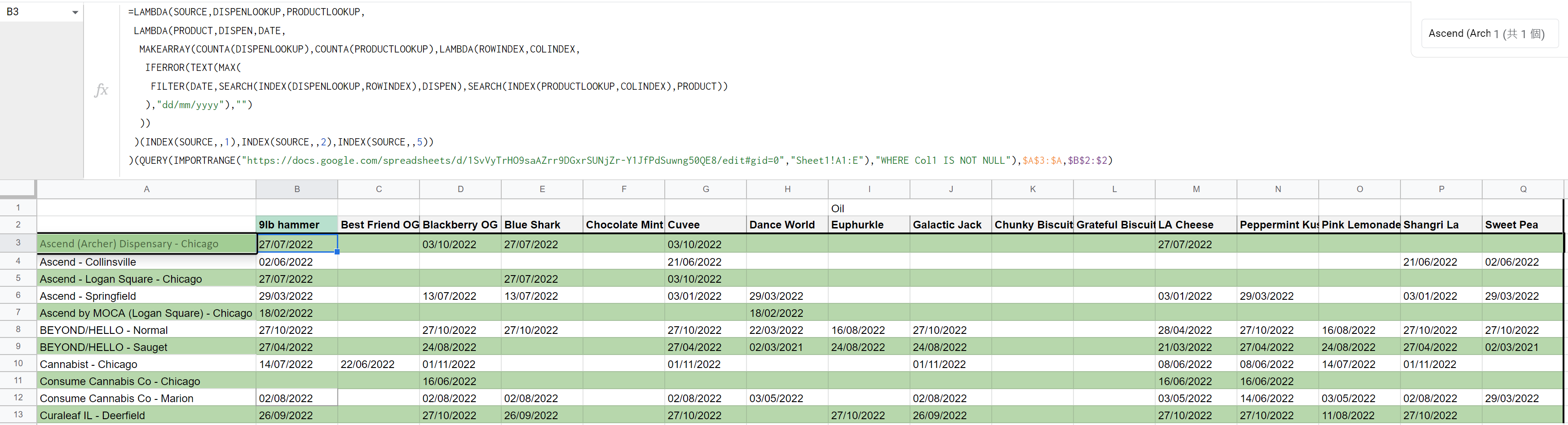Select 'Ascend - Springfield' cell
The height and width of the screenshot is (425, 1568).
coord(146,295)
